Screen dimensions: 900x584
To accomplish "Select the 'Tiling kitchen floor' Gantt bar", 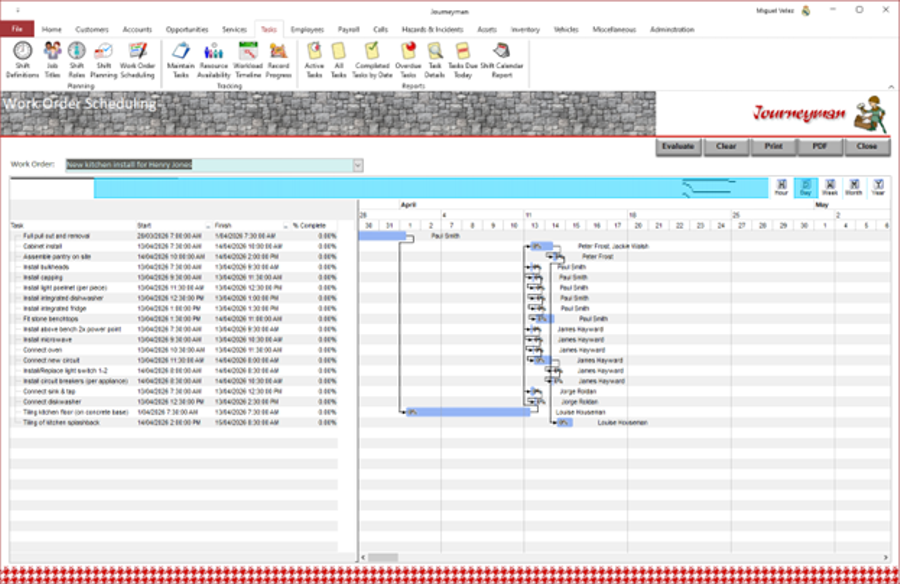I will [468, 412].
